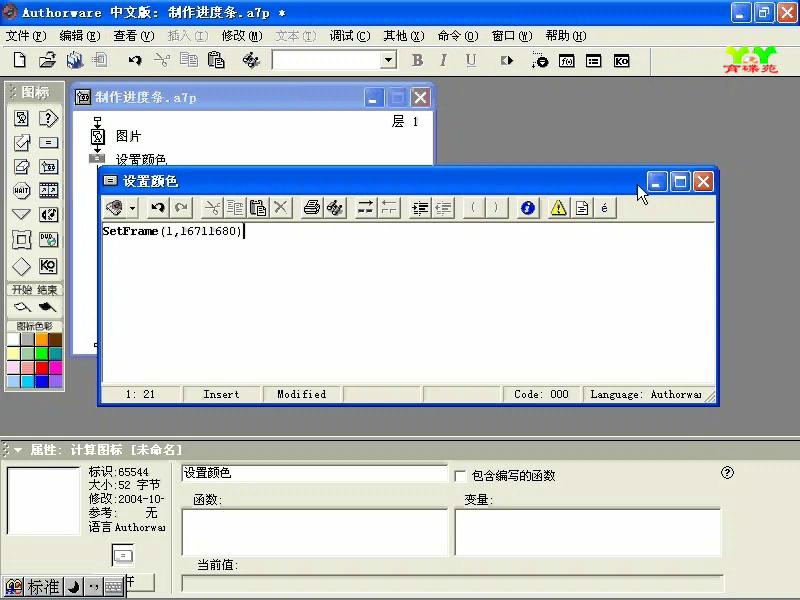Open the text style dropdown in toolbar
Screen dimensions: 800x600
[388, 60]
